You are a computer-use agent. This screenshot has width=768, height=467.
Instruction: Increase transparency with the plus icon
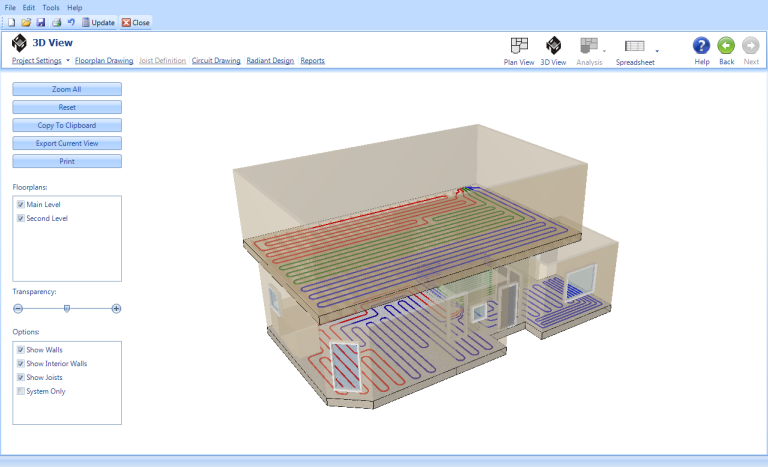tap(116, 309)
